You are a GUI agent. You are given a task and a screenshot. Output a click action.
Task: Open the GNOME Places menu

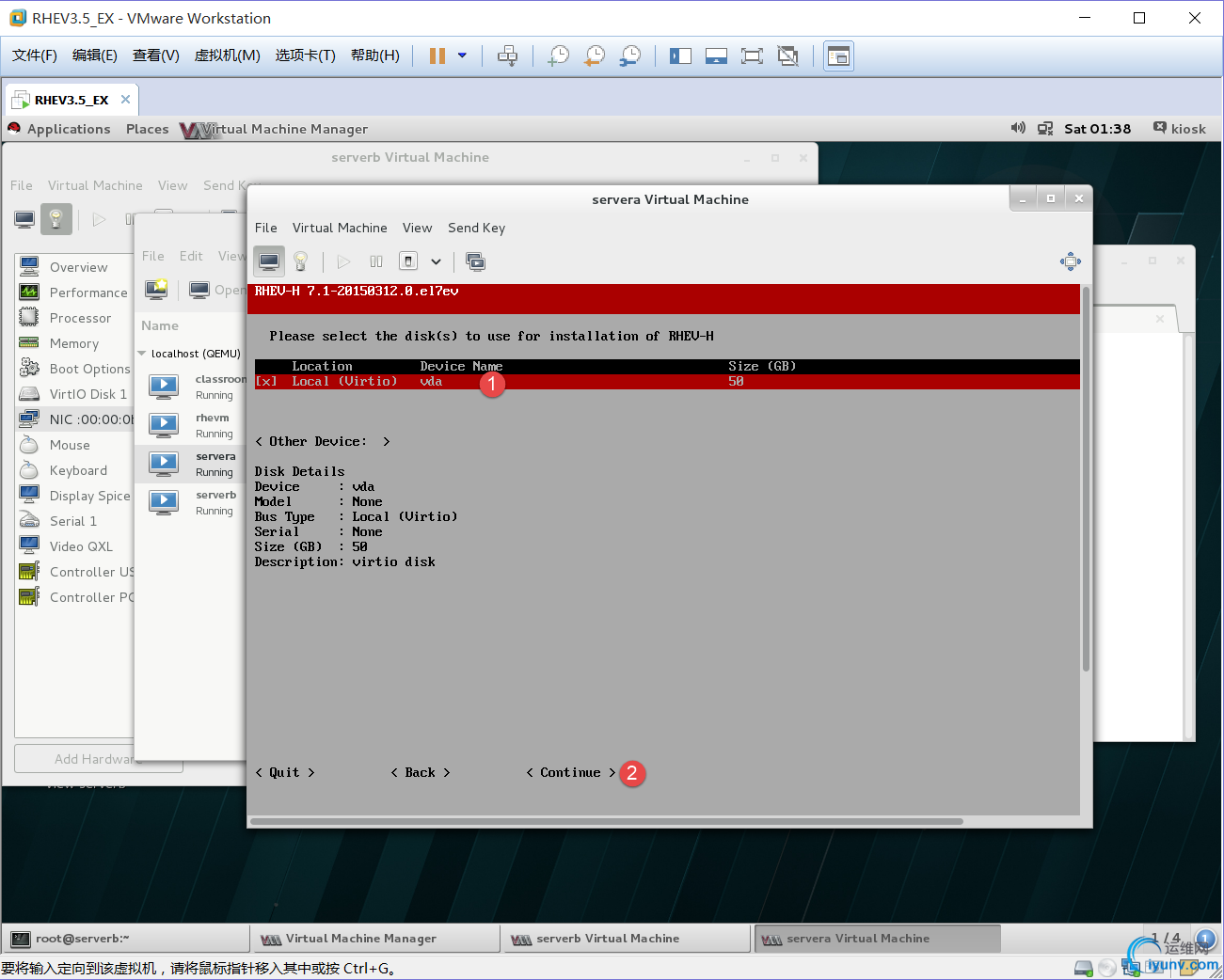148,129
